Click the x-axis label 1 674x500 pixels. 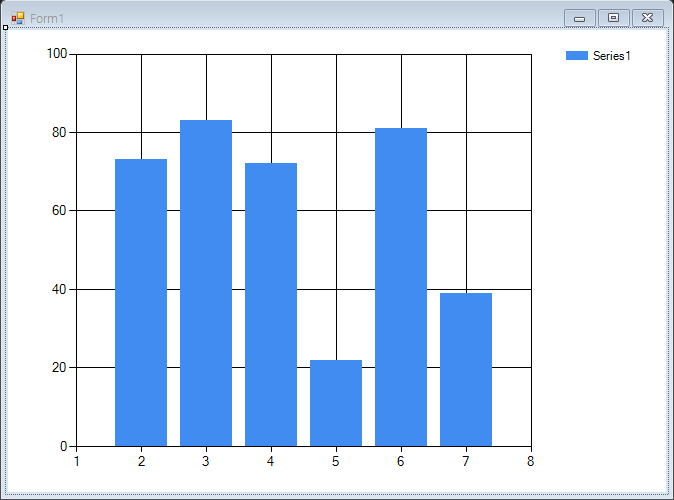coord(77,461)
